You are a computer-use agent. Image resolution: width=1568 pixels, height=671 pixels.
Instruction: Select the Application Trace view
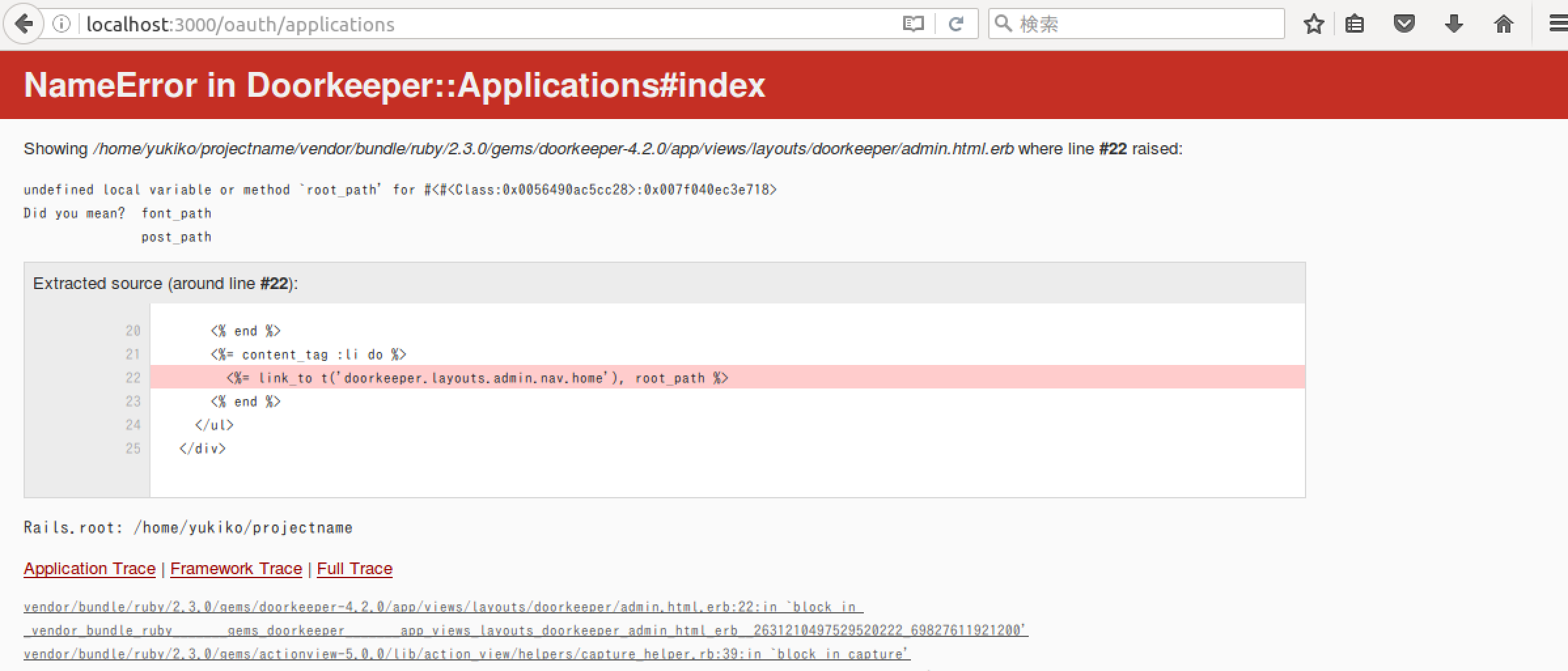click(x=89, y=568)
